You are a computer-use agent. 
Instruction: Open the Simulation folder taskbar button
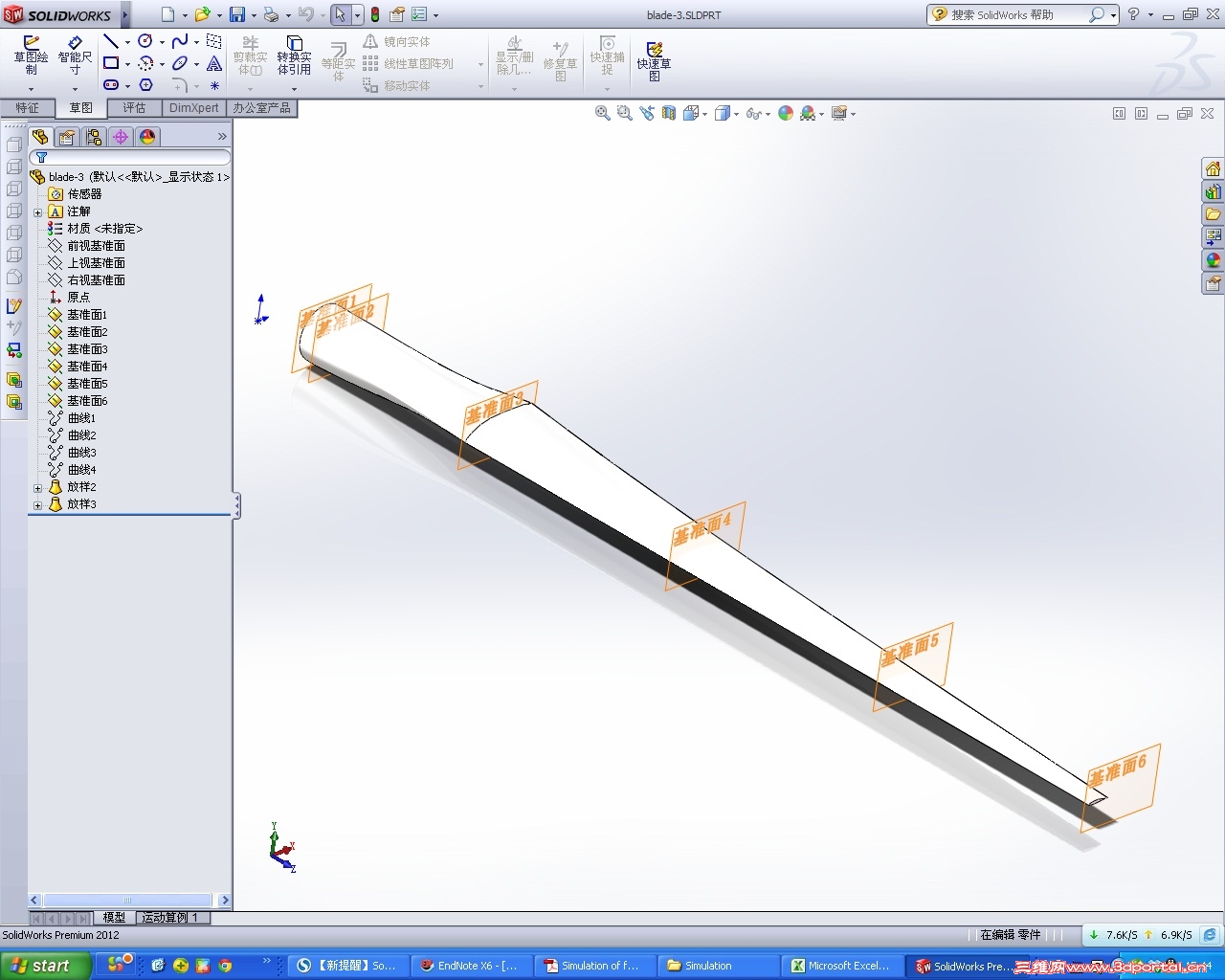click(717, 966)
